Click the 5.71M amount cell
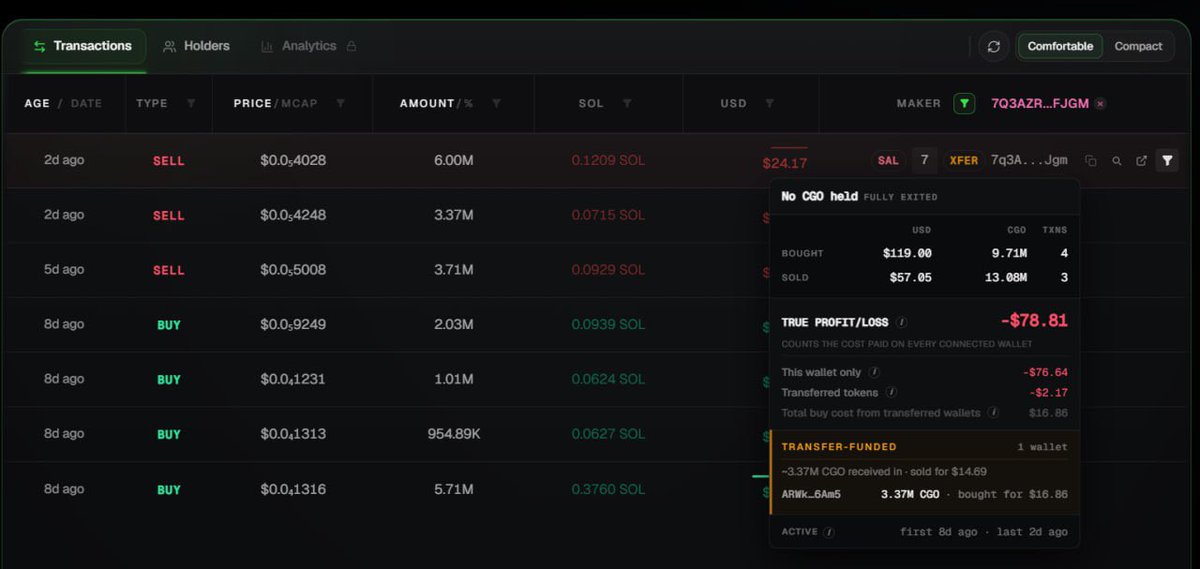 (x=454, y=489)
